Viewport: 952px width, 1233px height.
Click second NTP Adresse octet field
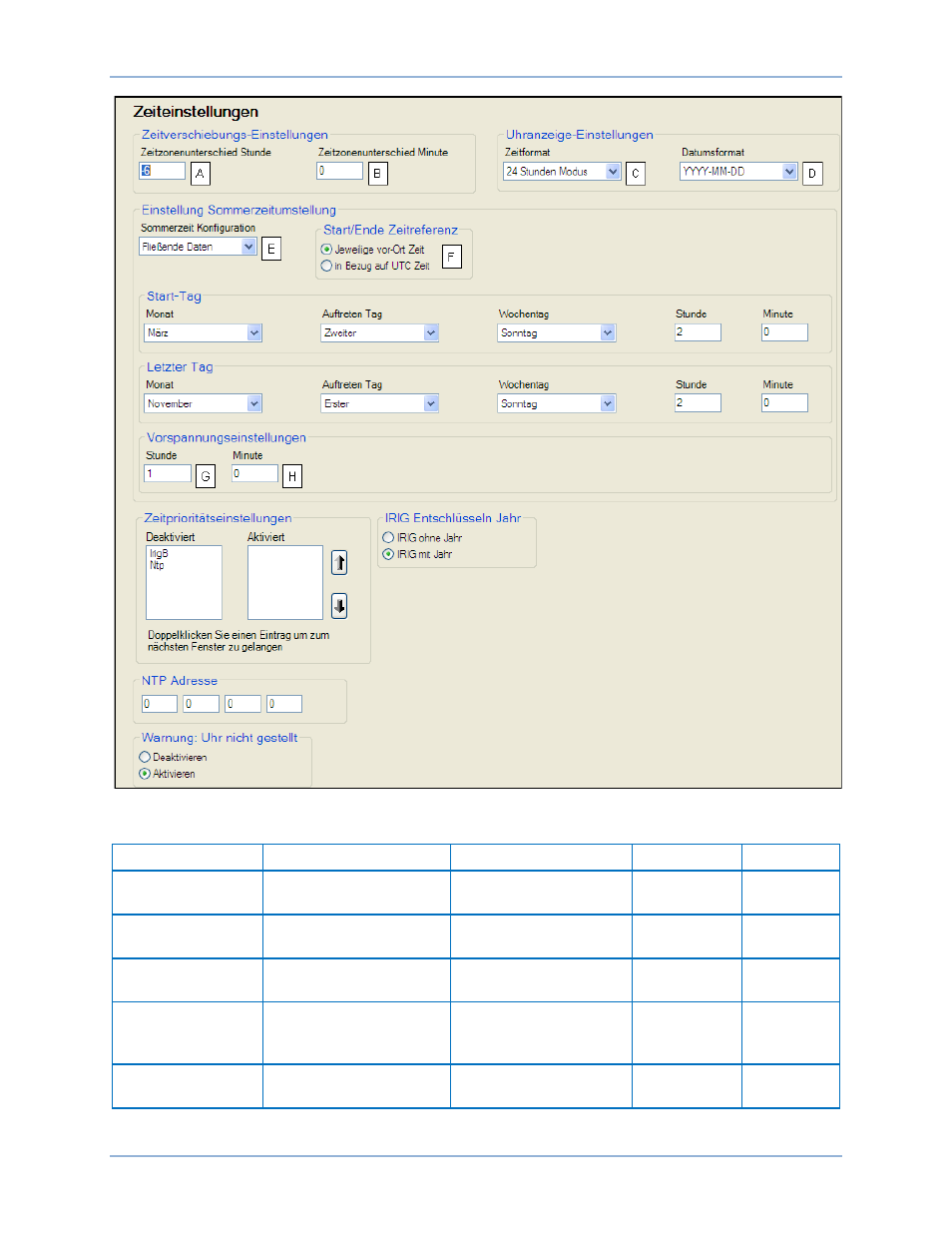pyautogui.click(x=201, y=704)
